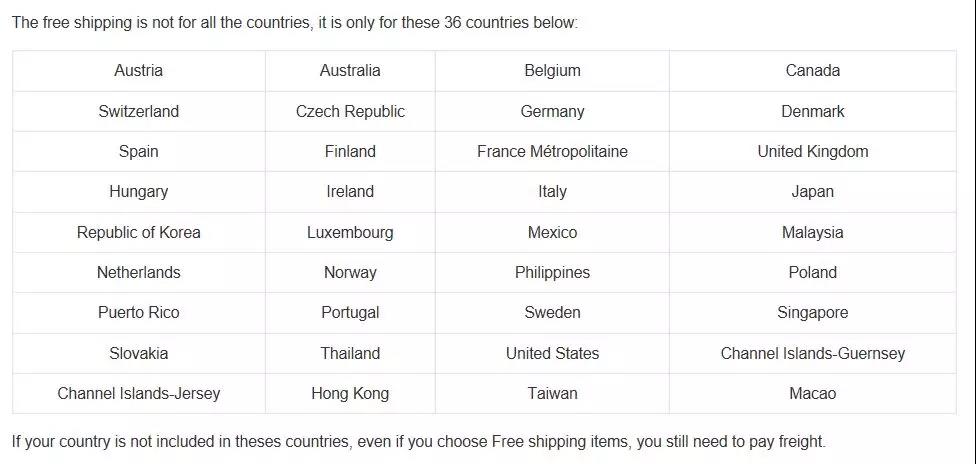Select Czech Republic in the table
Image resolution: width=976 pixels, height=464 pixels.
click(350, 111)
